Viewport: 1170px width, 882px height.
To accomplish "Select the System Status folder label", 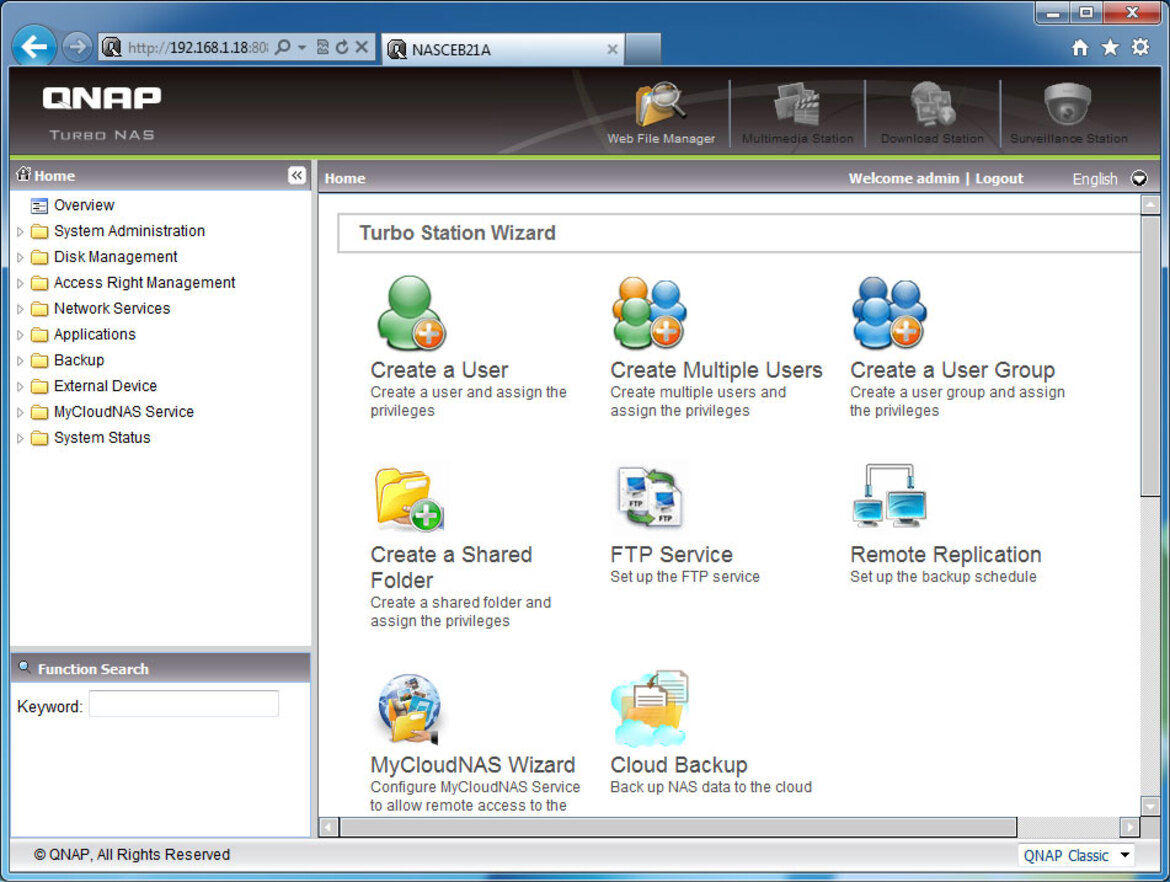I will pyautogui.click(x=102, y=437).
